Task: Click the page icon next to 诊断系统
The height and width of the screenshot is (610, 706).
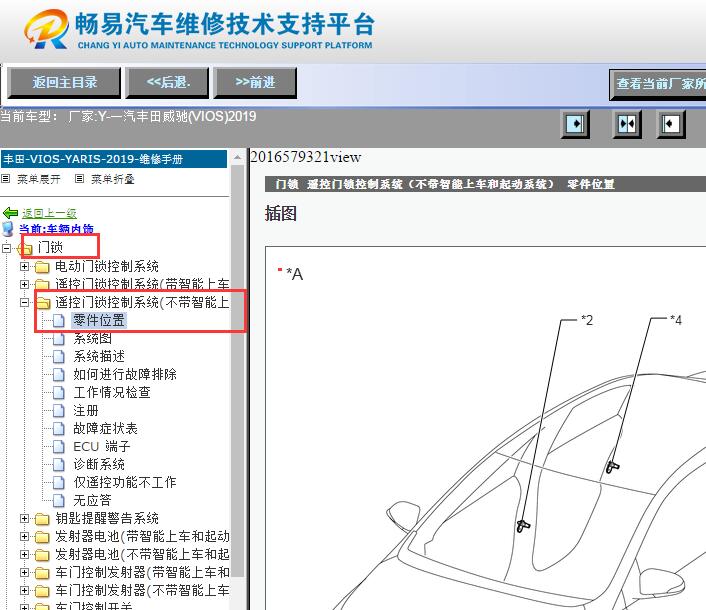Action: [x=59, y=465]
